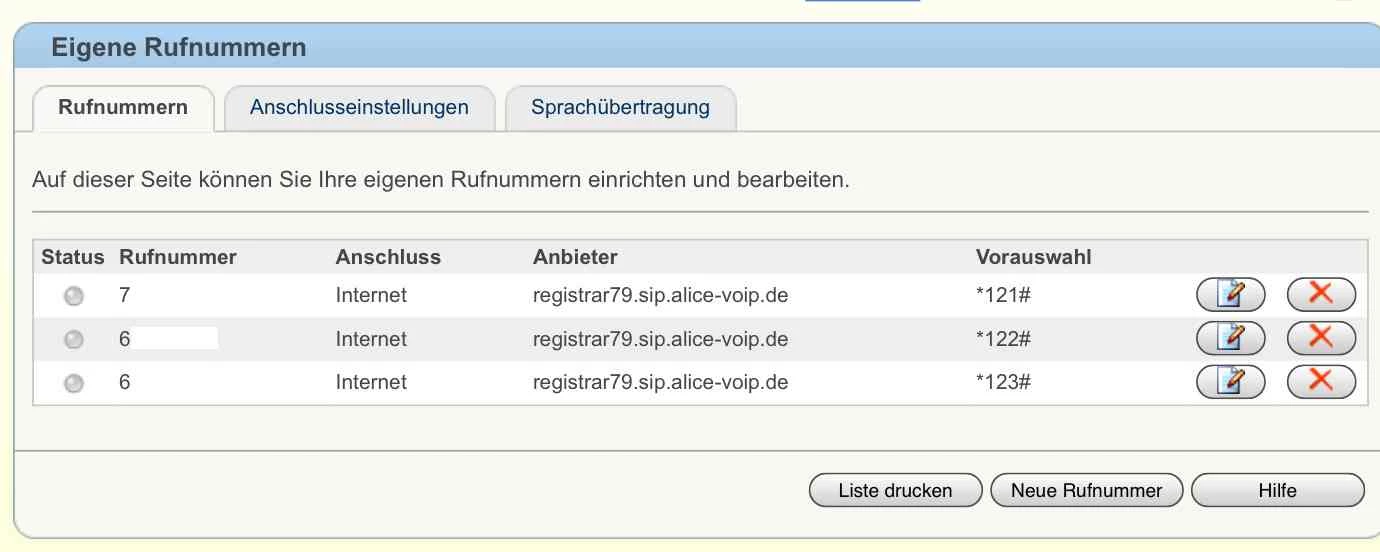Delete the number with prefix *123#
Image resolution: width=1380 pixels, height=552 pixels.
pyautogui.click(x=1321, y=381)
